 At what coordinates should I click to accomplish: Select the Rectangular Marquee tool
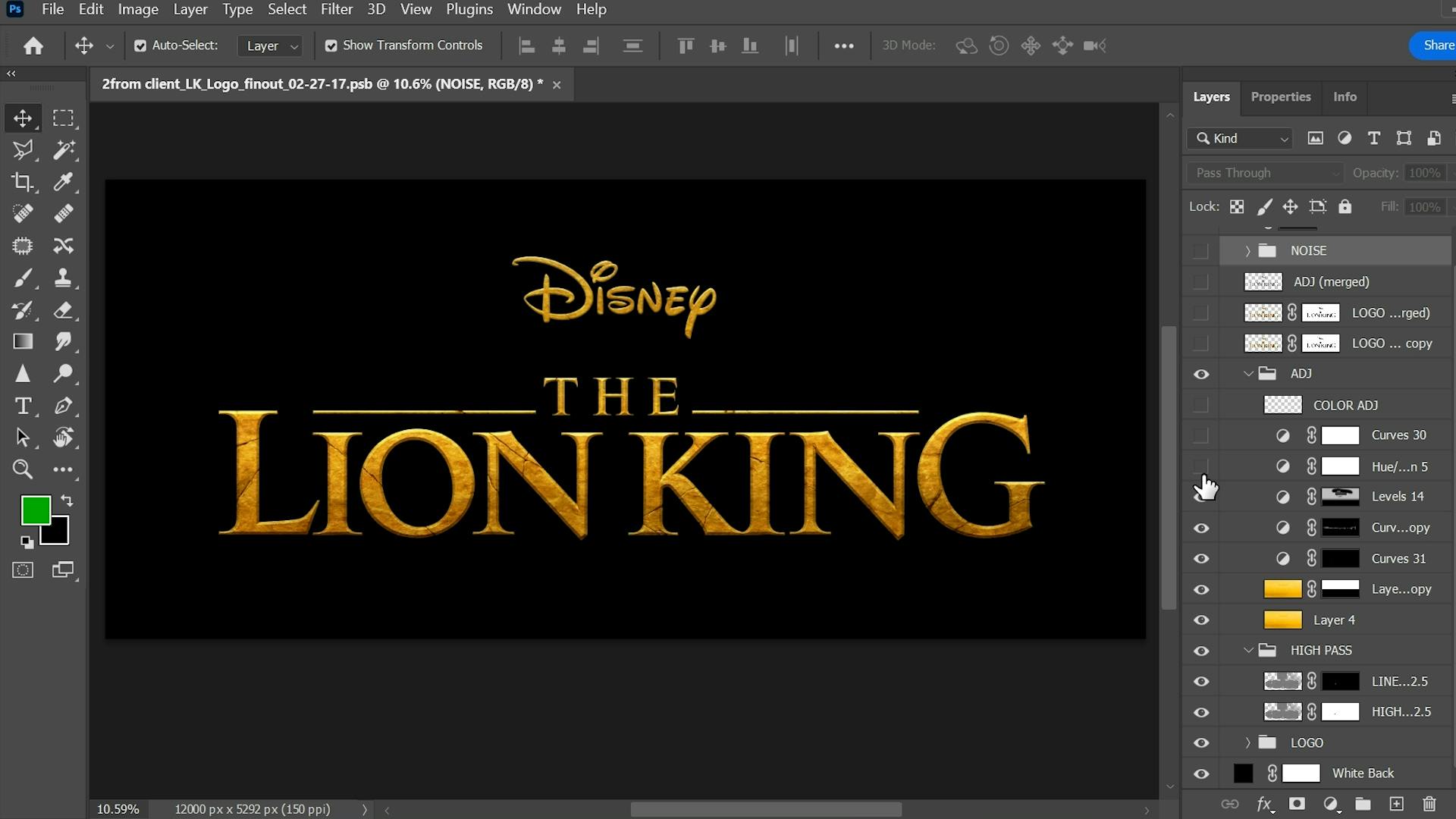click(x=63, y=118)
